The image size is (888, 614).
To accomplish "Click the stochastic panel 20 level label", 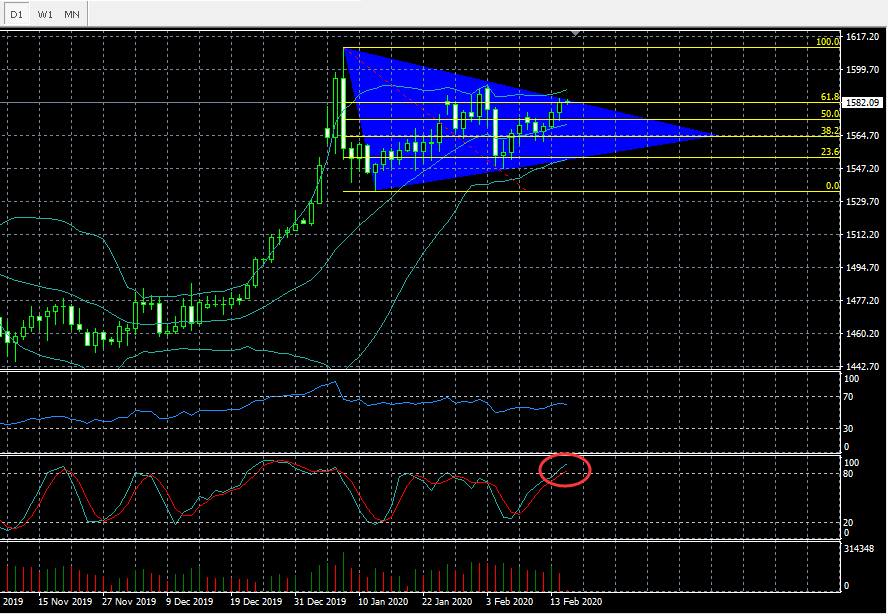I will [848, 523].
